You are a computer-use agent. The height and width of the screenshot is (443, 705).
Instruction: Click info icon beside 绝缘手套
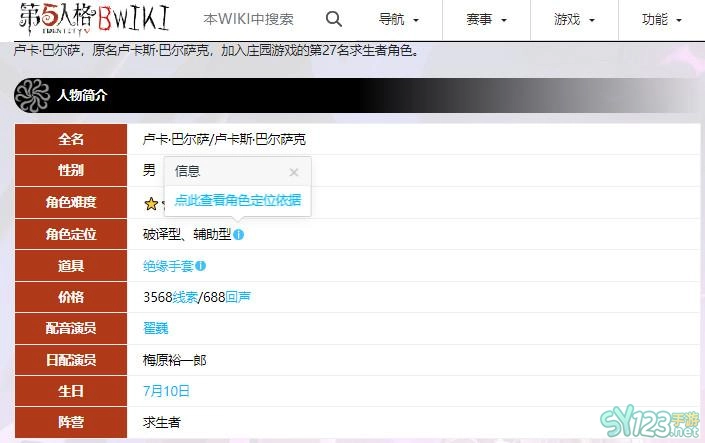pos(201,266)
